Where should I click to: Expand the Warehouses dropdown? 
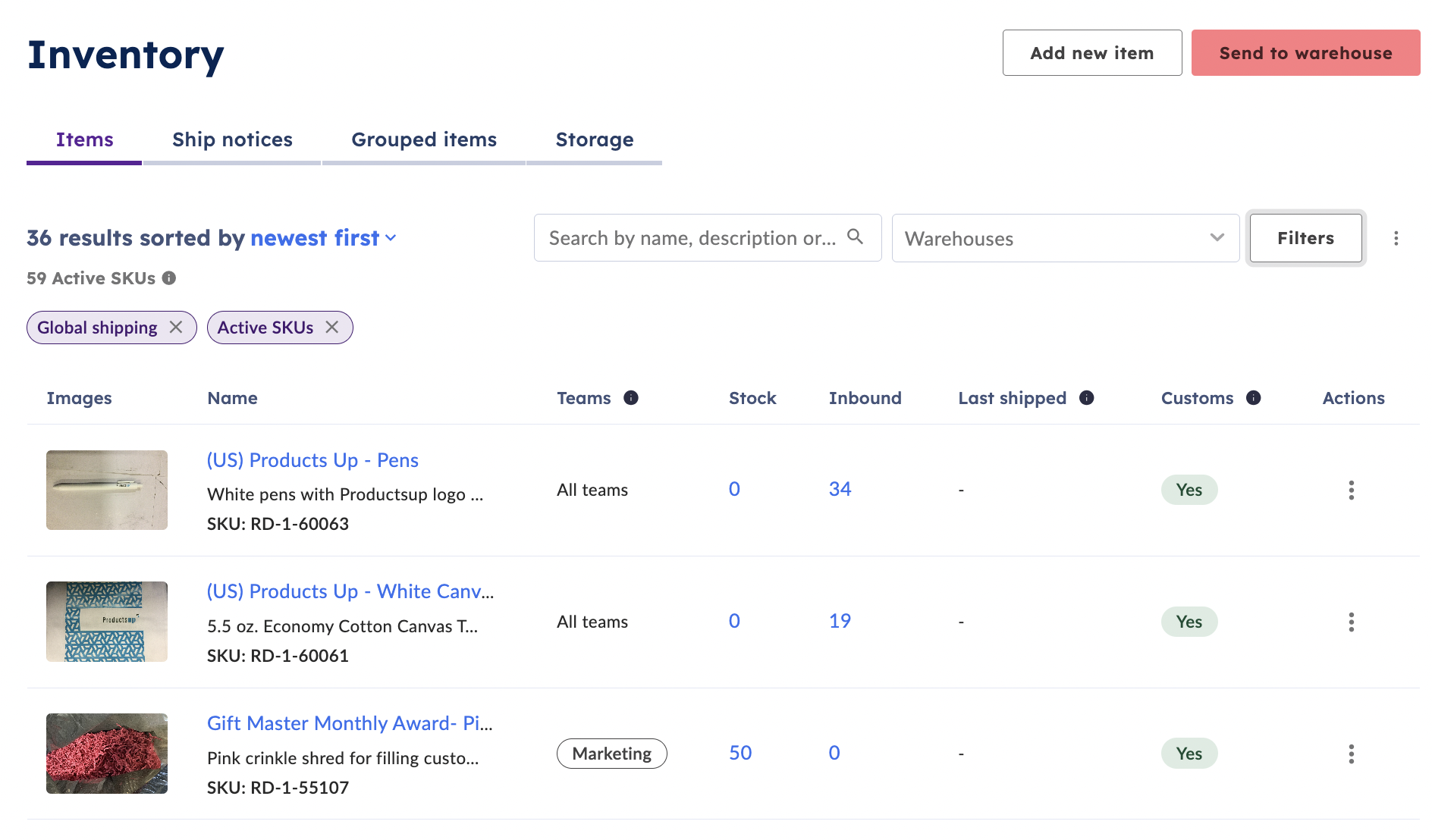(x=1066, y=238)
